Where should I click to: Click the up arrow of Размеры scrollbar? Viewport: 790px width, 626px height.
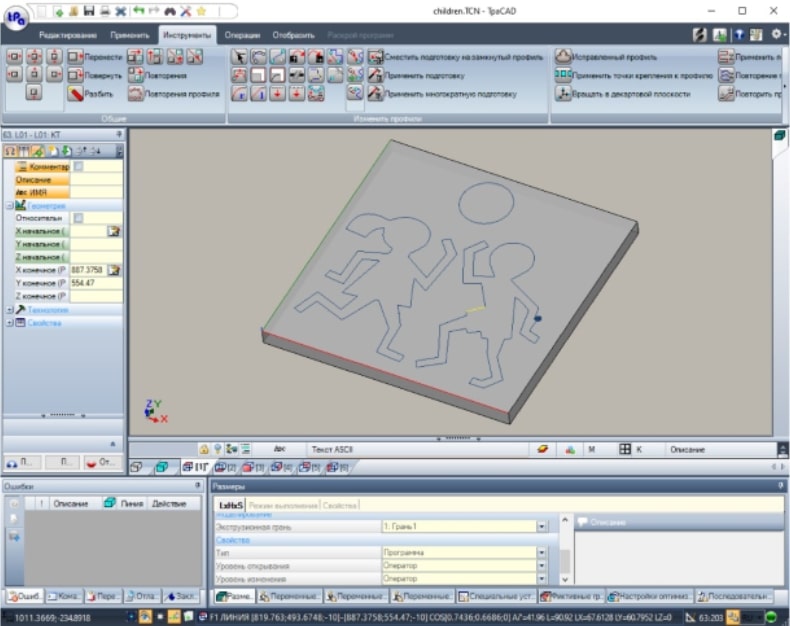[565, 520]
